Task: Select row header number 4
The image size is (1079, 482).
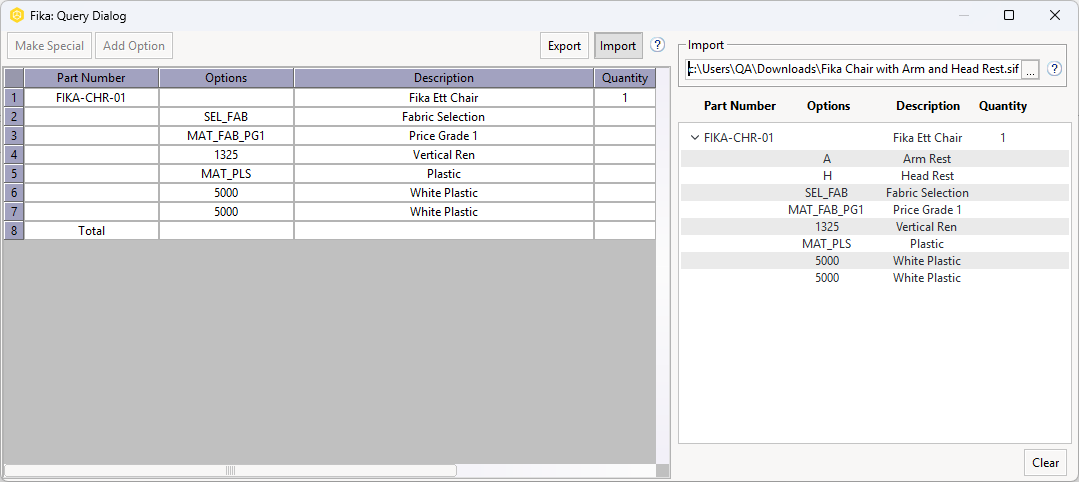Action: coord(14,155)
